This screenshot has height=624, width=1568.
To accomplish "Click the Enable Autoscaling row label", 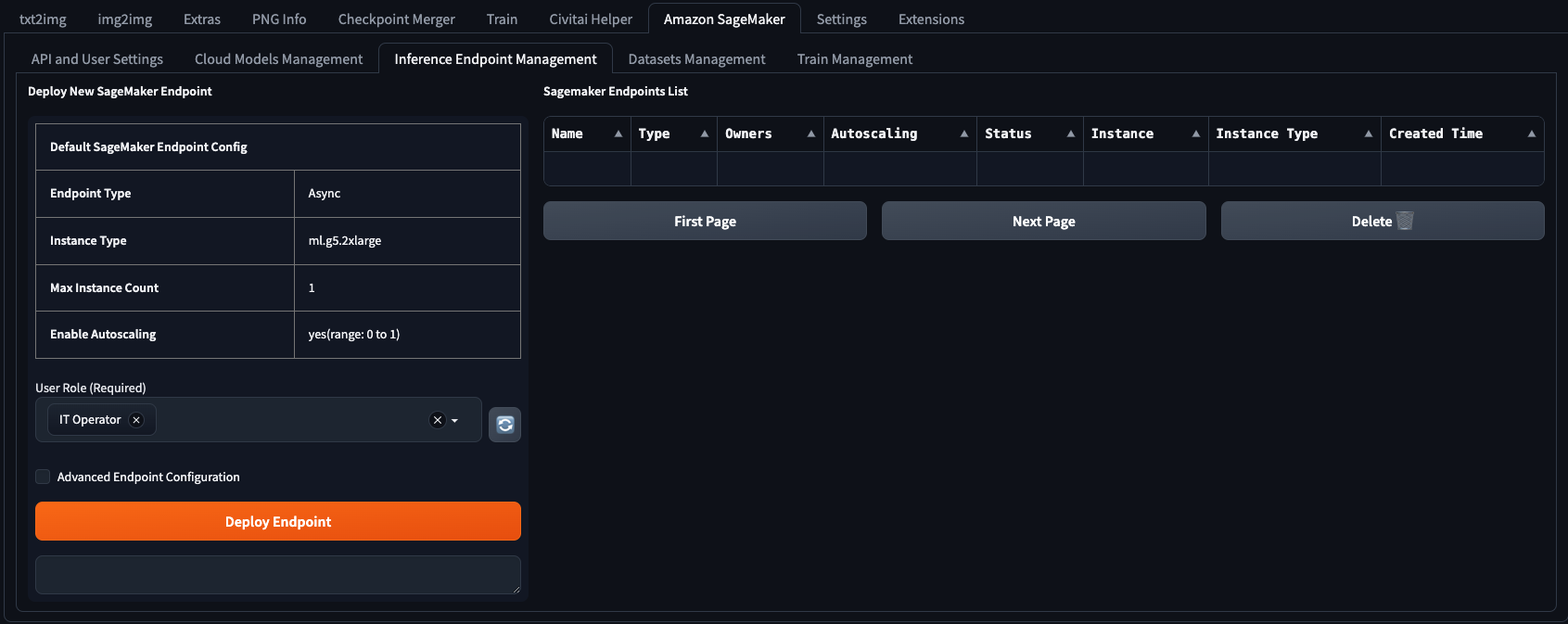I will pos(103,334).
